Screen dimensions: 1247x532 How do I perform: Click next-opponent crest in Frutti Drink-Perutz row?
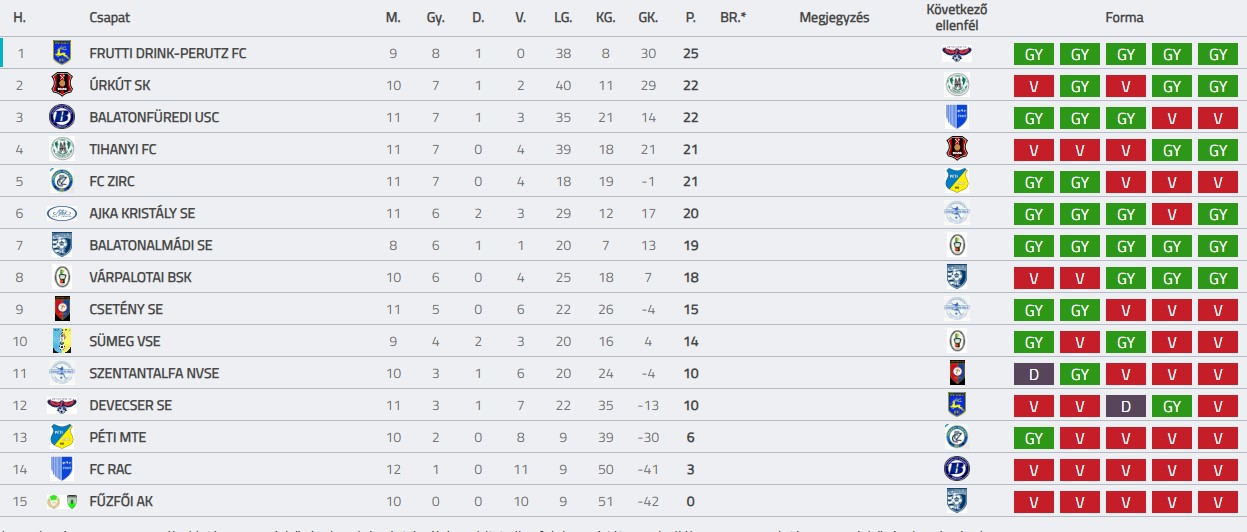[x=957, y=53]
